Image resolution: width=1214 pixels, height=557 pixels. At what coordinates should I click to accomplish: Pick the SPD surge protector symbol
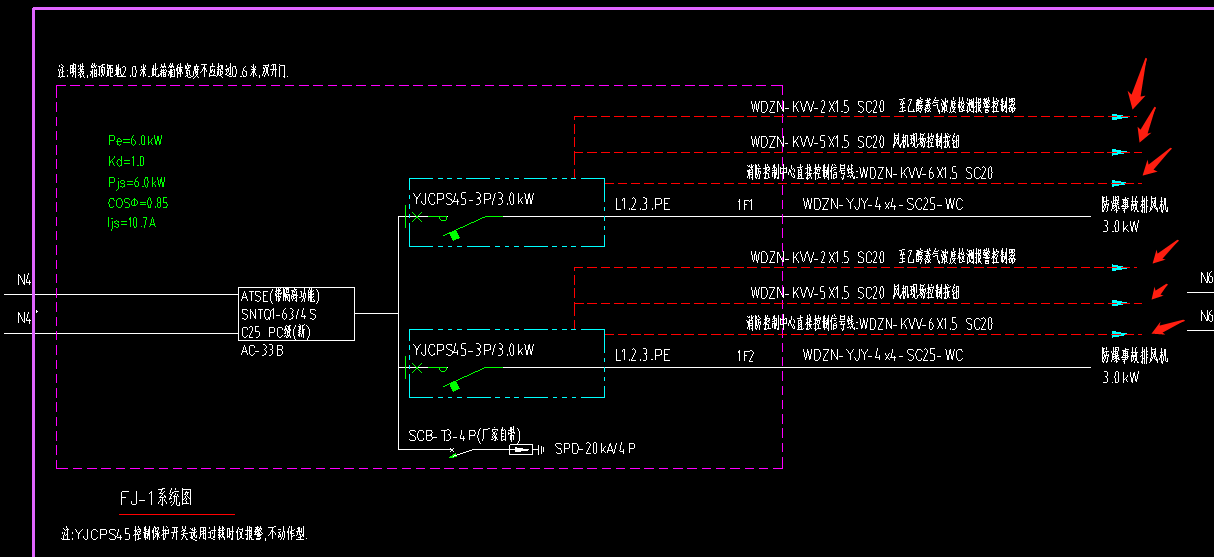(521, 450)
